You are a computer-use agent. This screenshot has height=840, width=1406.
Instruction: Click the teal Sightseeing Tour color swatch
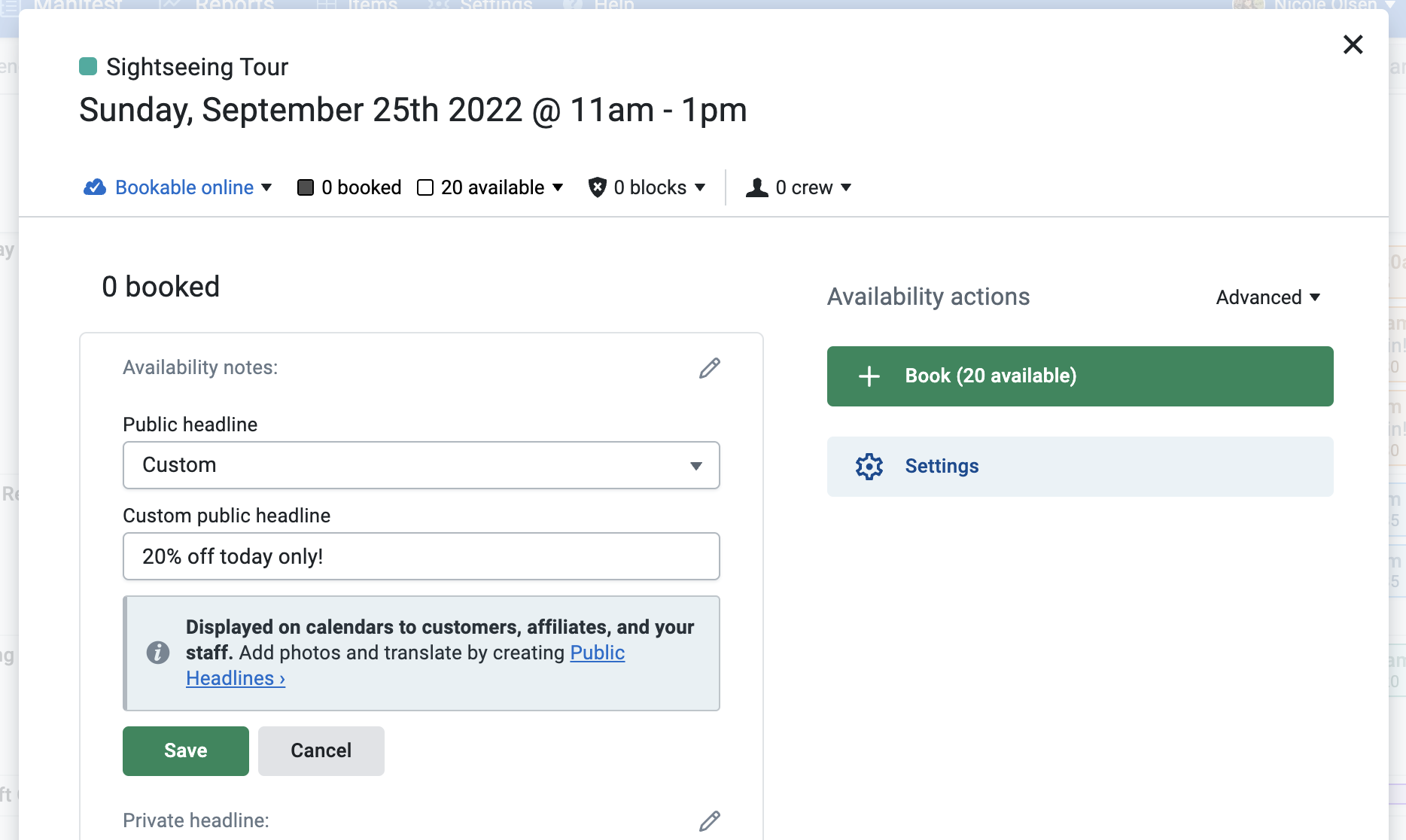coord(88,66)
